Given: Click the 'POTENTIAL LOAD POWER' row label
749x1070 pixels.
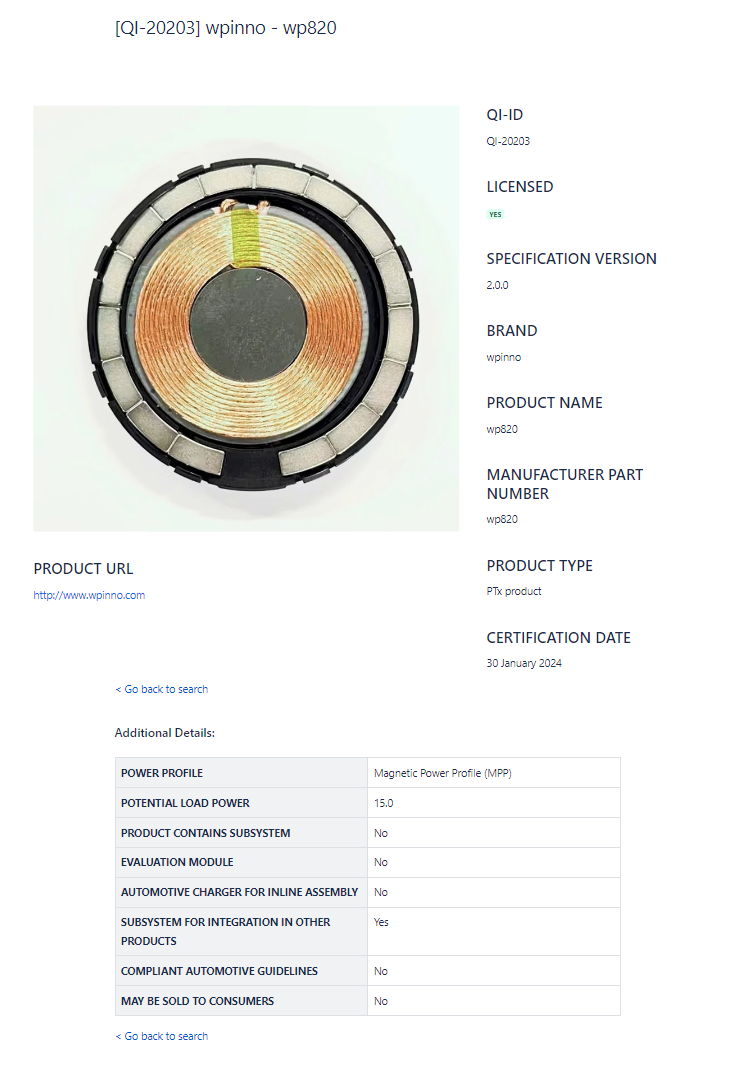Looking at the screenshot, I should point(185,803).
